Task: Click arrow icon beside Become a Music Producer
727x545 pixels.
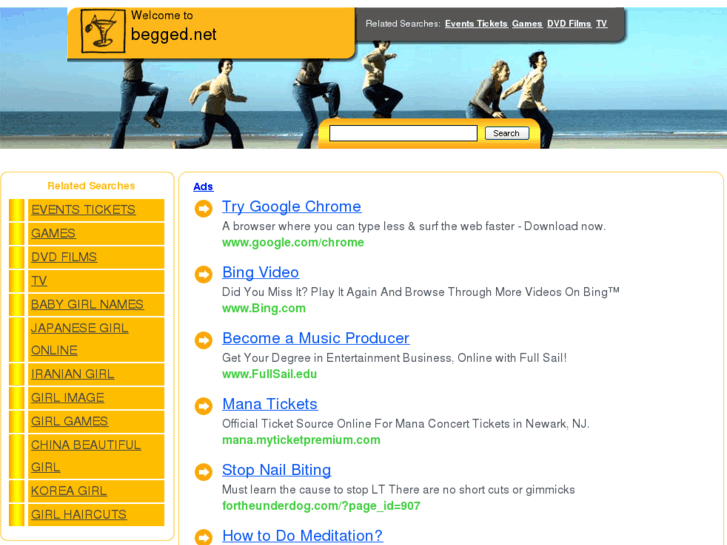Action: coord(203,340)
